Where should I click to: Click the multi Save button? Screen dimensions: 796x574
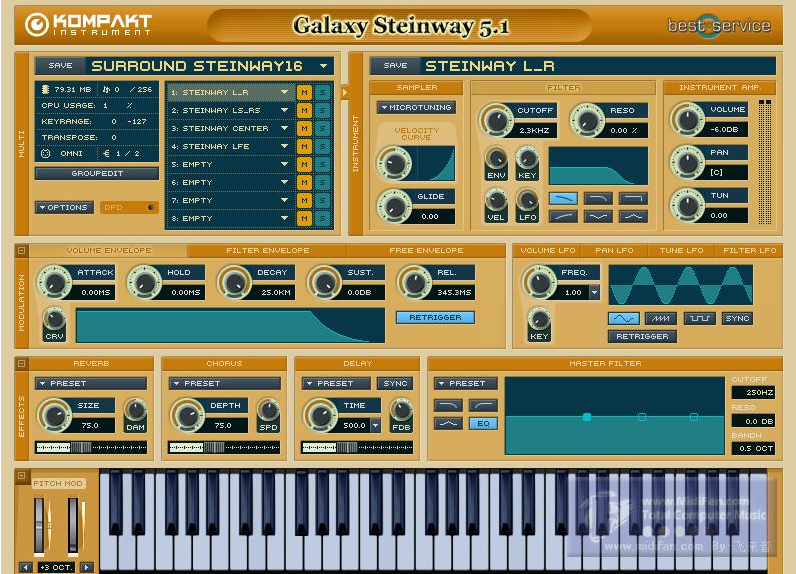[60, 65]
